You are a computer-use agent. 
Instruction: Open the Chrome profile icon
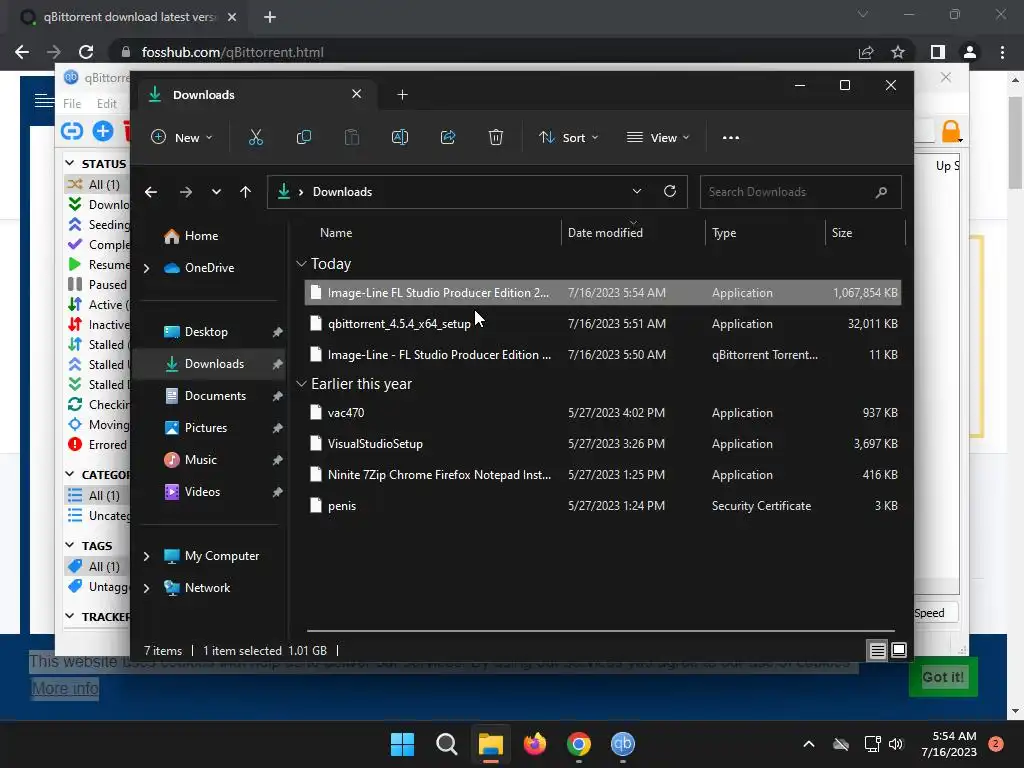pos(970,52)
